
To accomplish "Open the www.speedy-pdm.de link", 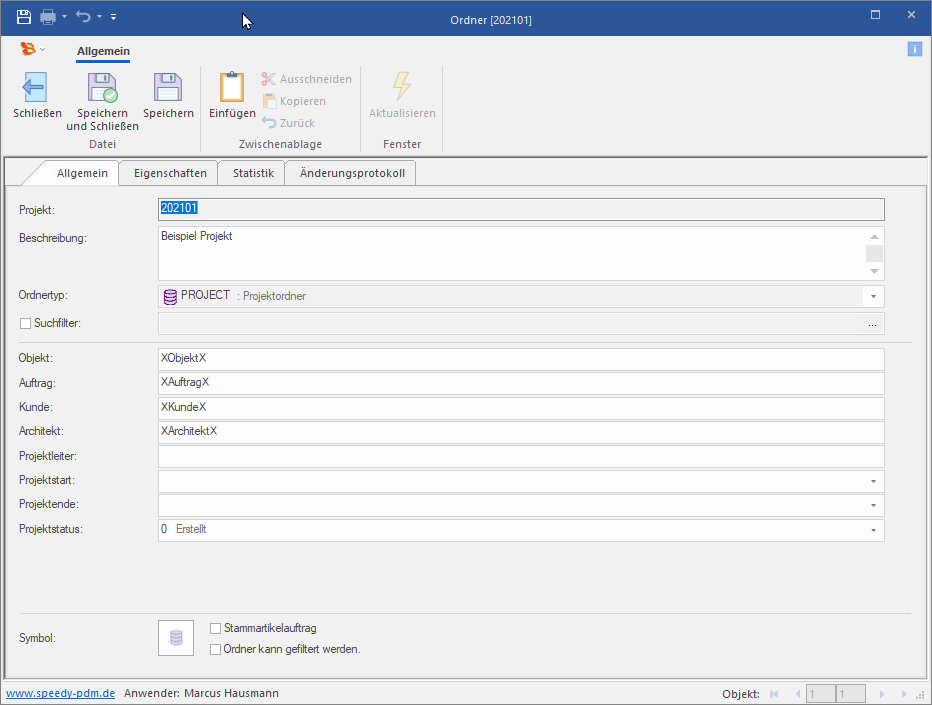I will tap(61, 693).
